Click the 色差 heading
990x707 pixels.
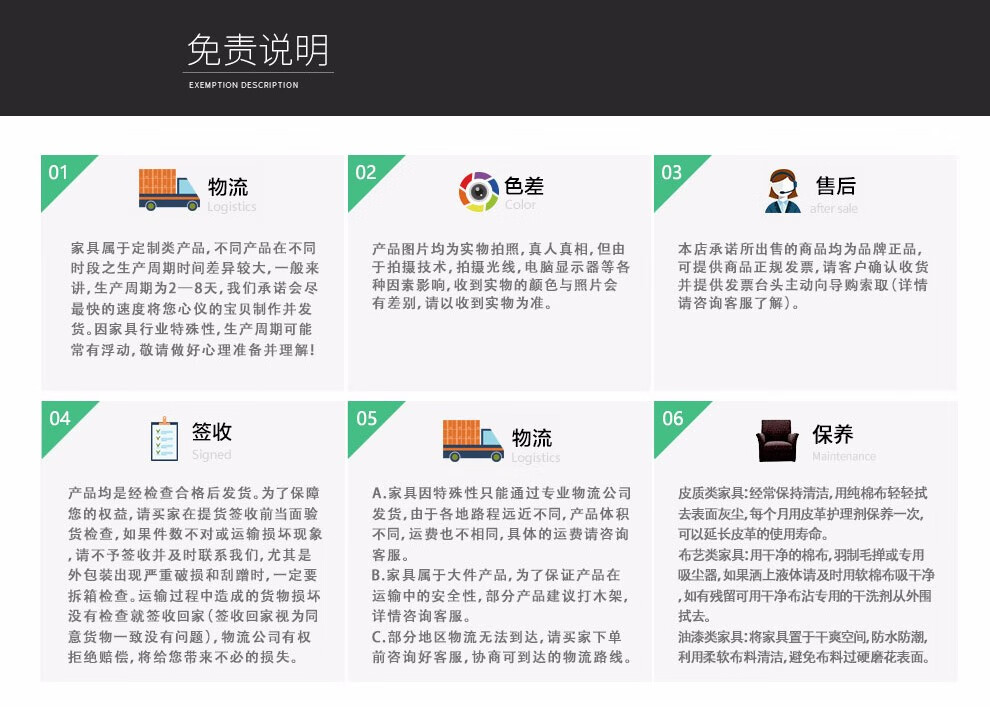(524, 186)
